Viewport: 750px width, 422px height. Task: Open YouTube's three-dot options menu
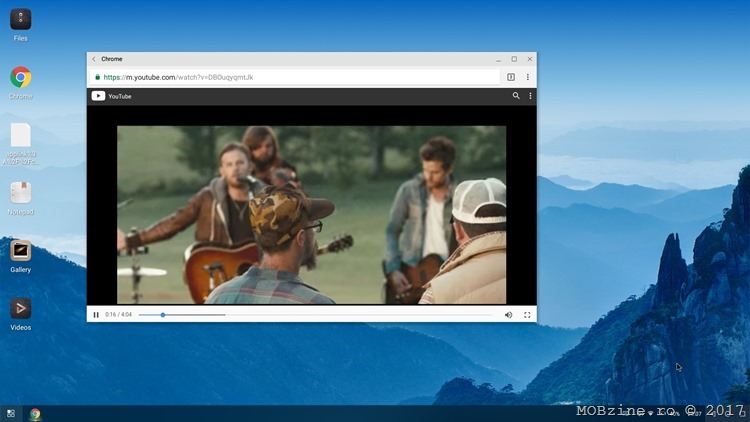tap(530, 96)
